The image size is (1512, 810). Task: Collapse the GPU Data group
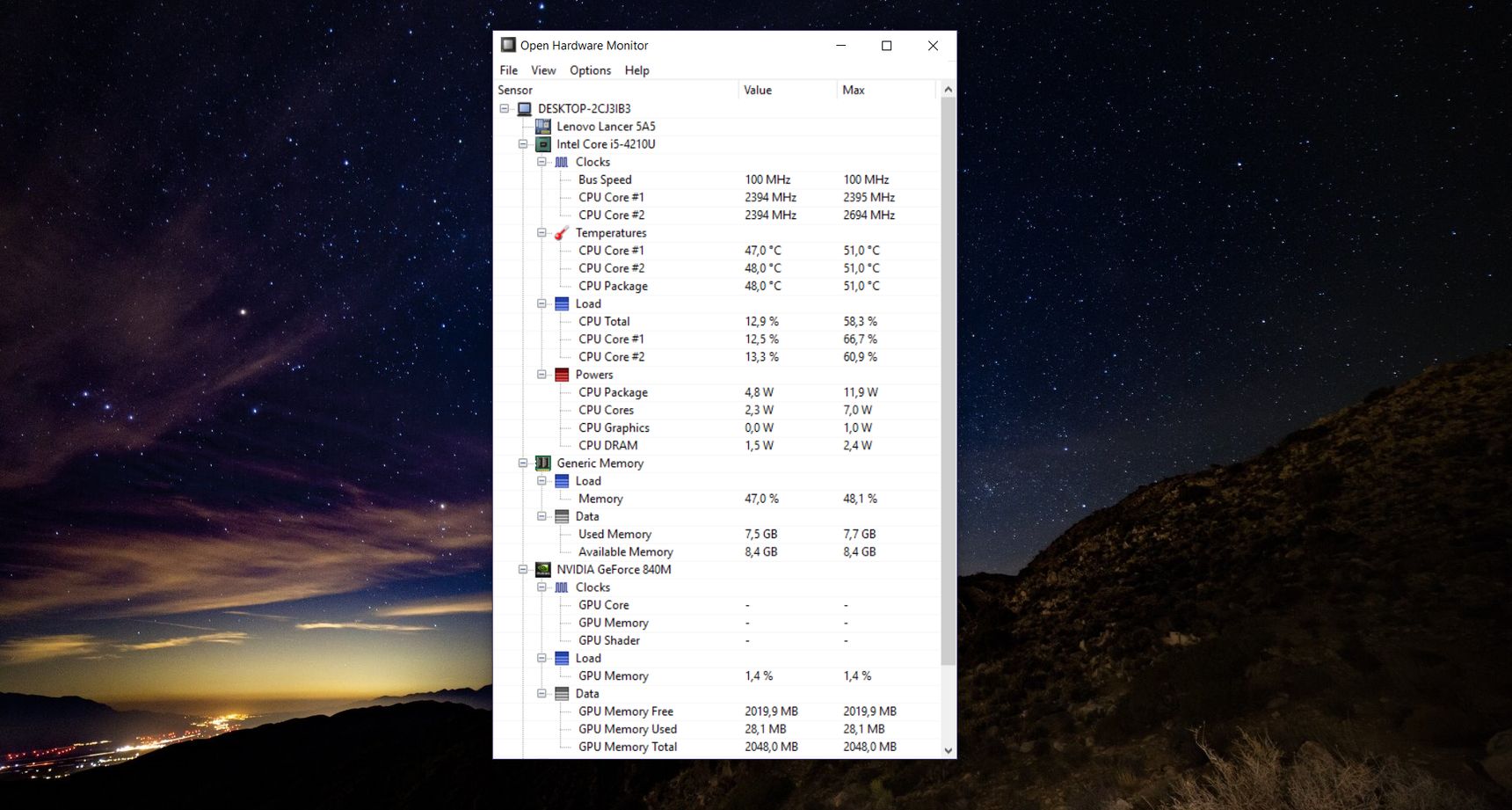point(542,694)
